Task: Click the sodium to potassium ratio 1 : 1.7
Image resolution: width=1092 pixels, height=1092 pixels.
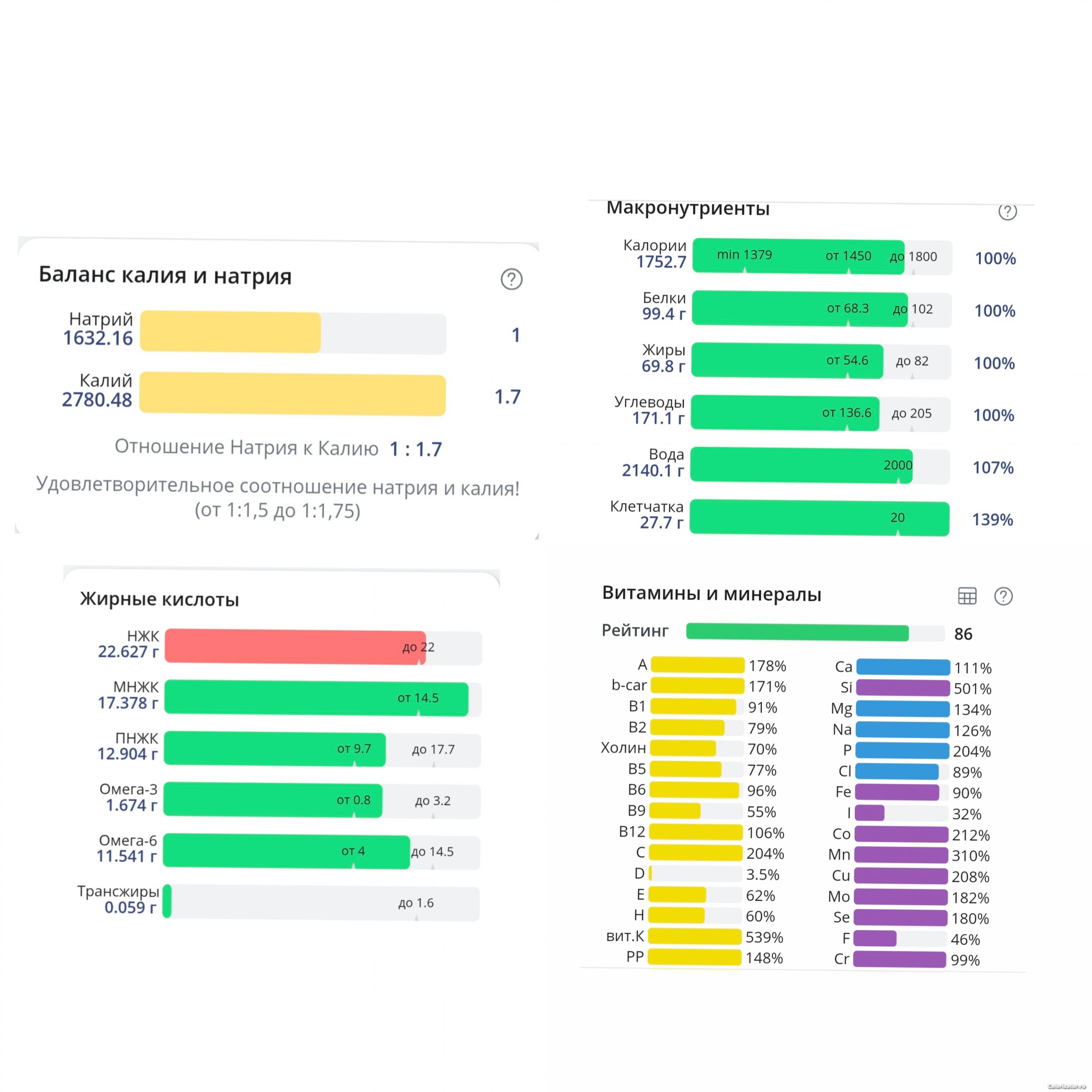Action: pyautogui.click(x=416, y=449)
